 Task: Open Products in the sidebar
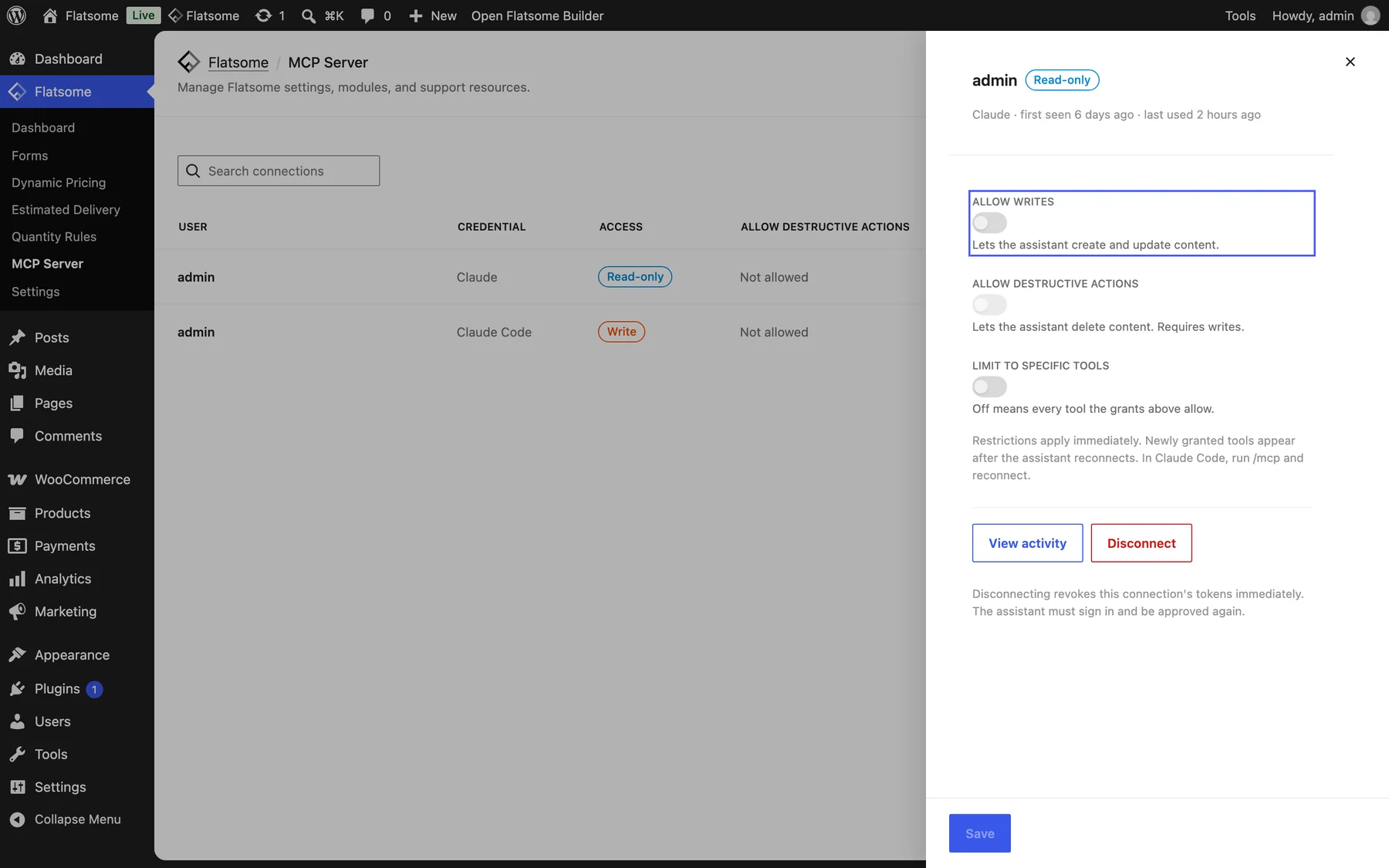[63, 513]
